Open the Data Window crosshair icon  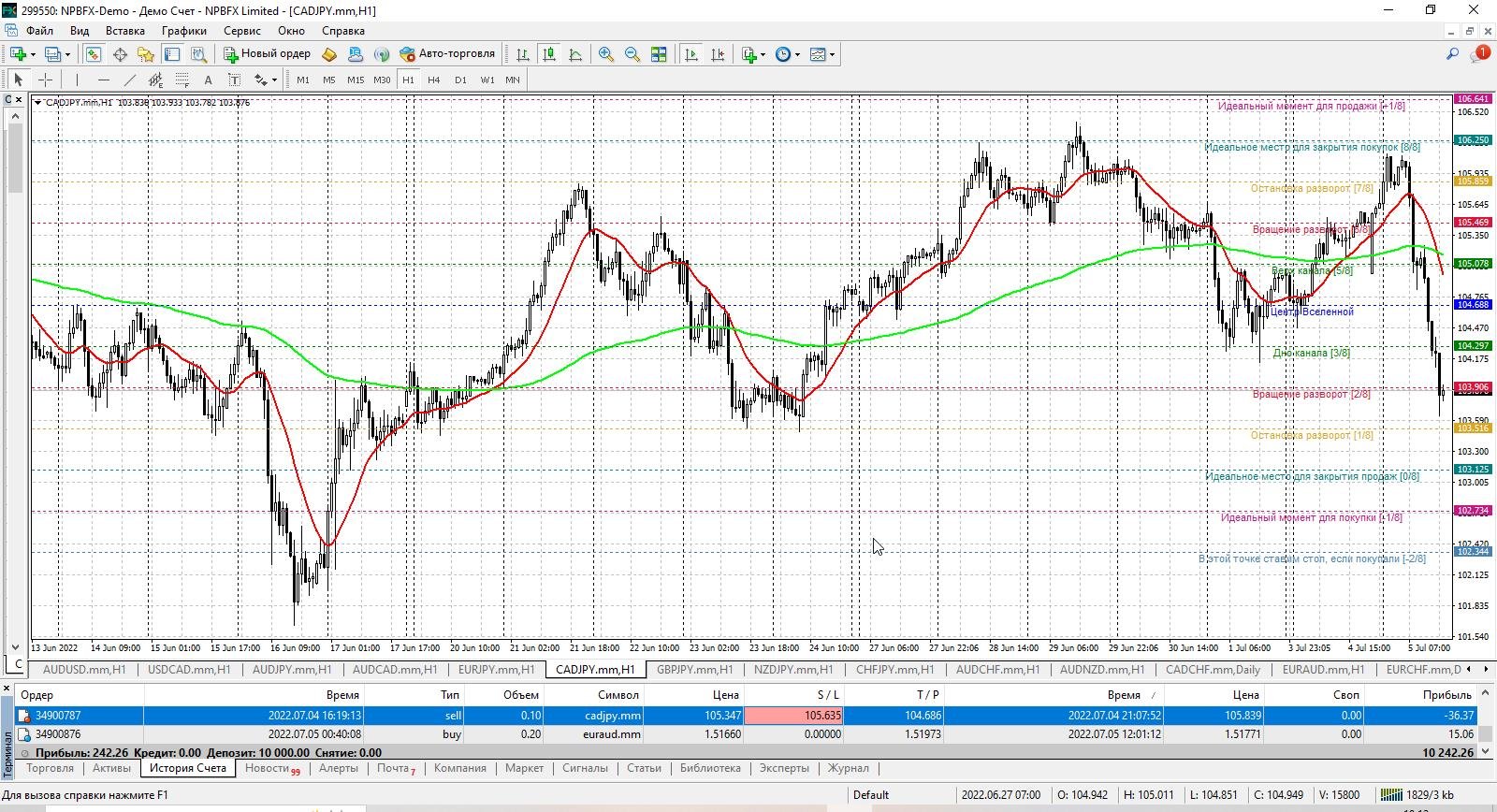point(120,54)
